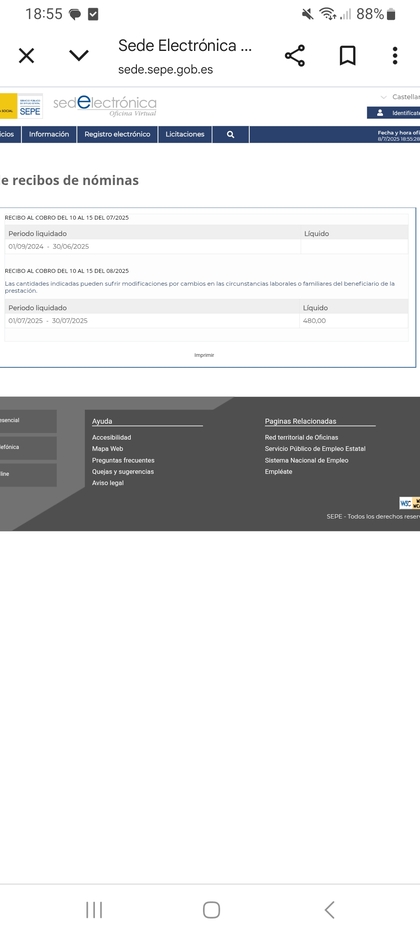Open the Licitaciones menu item

pos(185,134)
